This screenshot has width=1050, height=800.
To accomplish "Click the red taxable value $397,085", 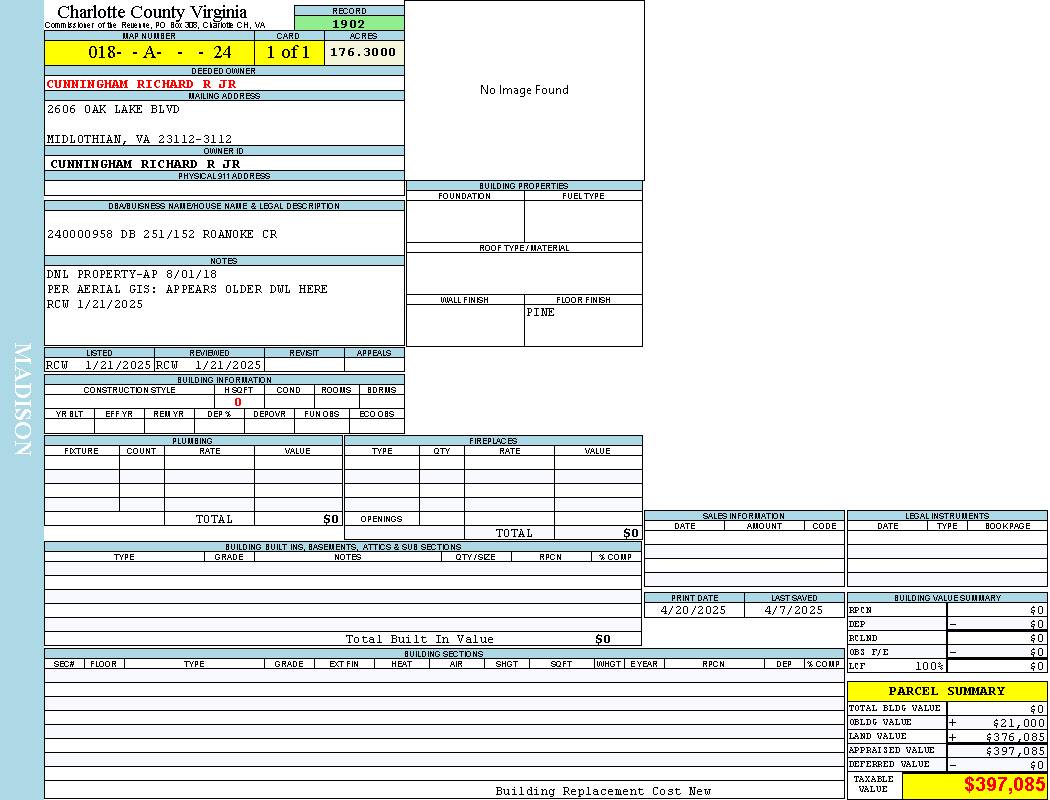I will pos(1004,785).
